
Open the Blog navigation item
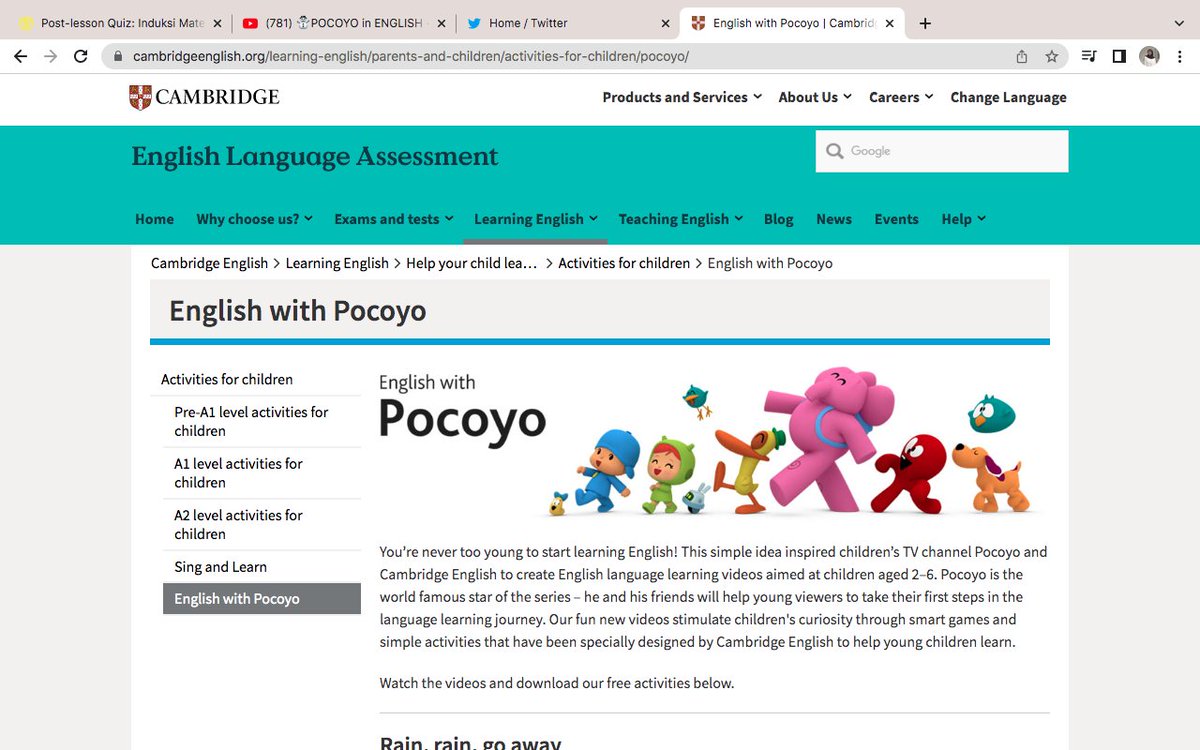tap(779, 219)
